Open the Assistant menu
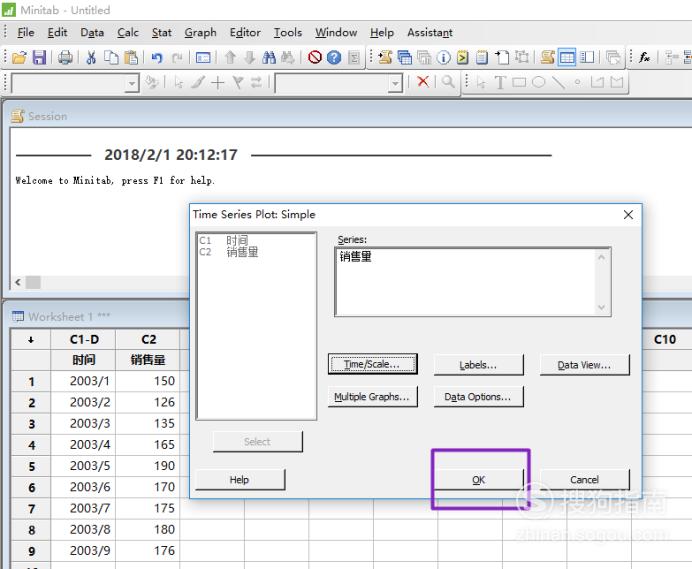 pyautogui.click(x=430, y=32)
